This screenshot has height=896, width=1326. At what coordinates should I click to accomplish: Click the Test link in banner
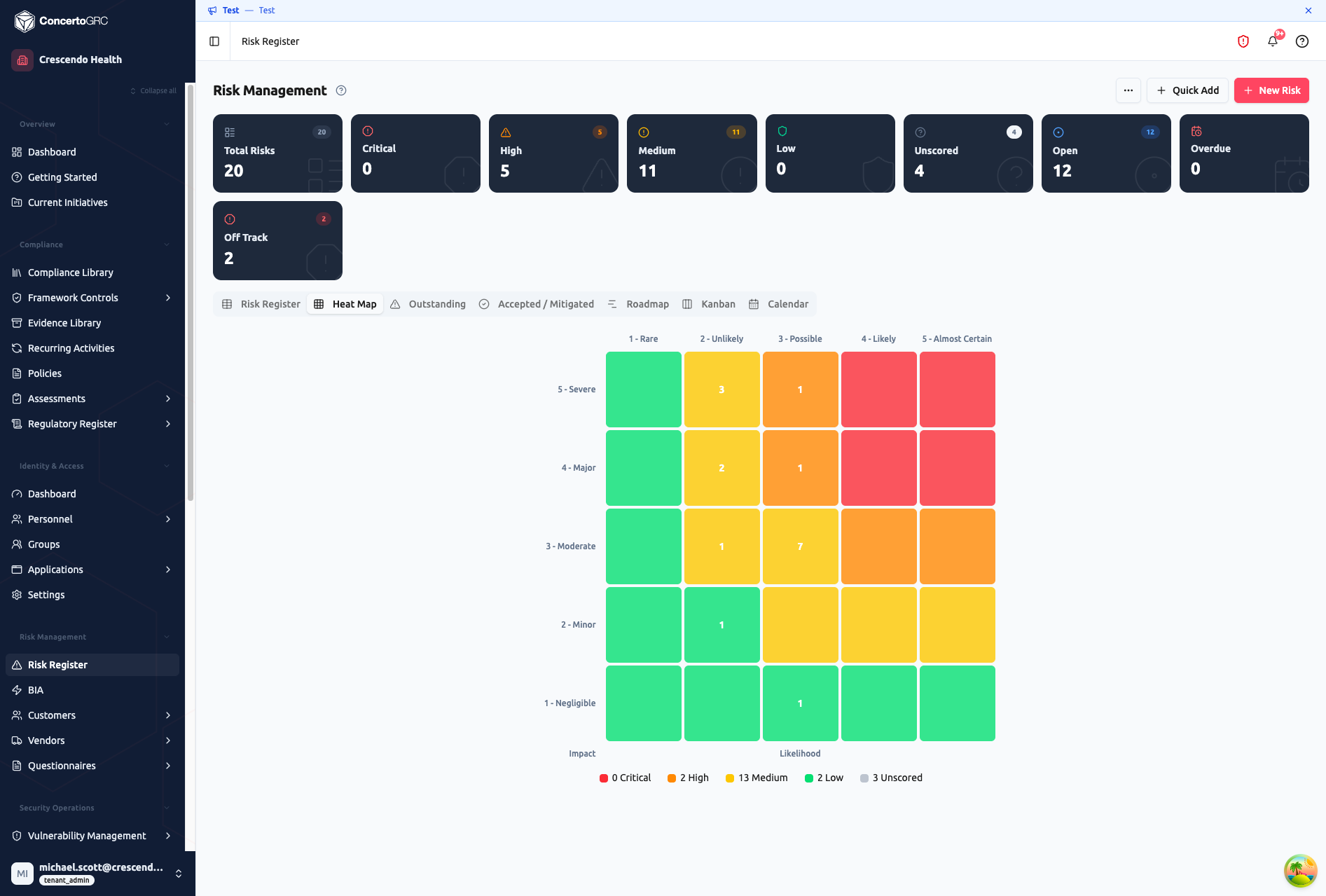tap(266, 11)
